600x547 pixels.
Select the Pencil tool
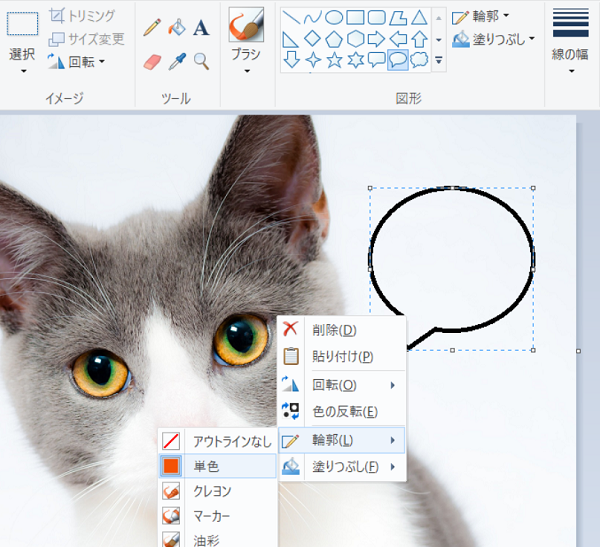(152, 28)
